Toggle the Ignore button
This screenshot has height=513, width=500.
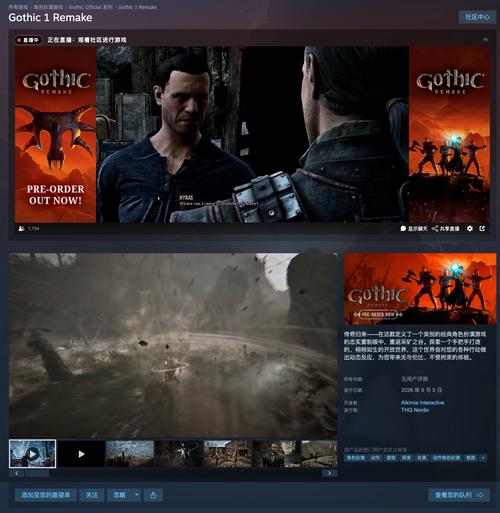pyautogui.click(x=119, y=495)
